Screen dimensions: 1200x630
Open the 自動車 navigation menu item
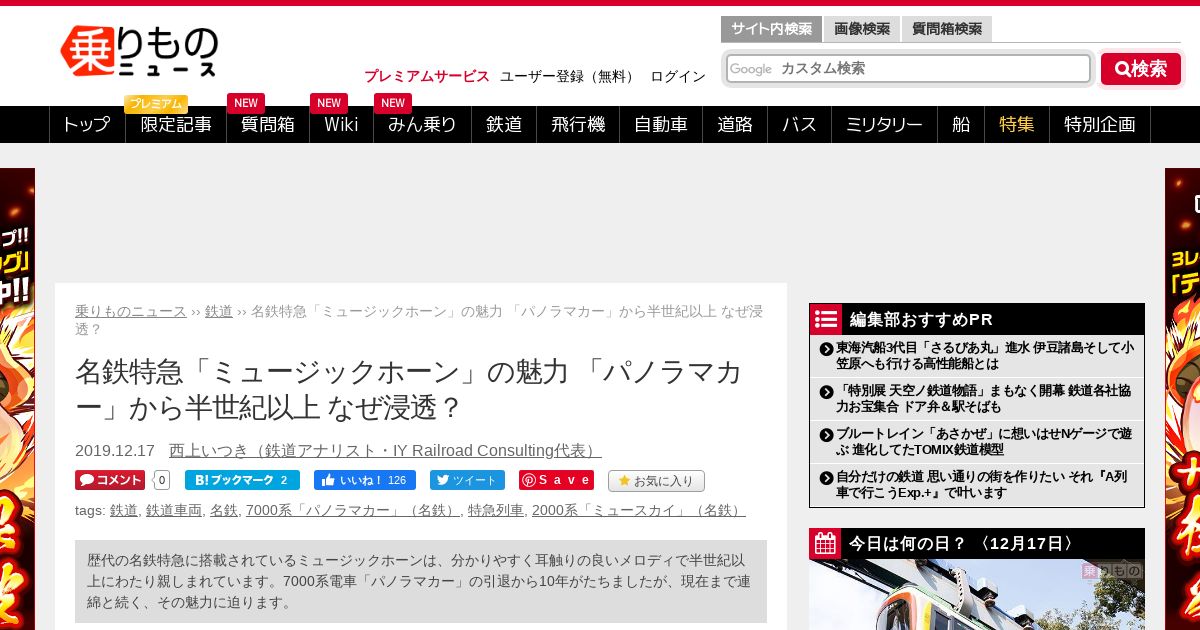point(661,125)
